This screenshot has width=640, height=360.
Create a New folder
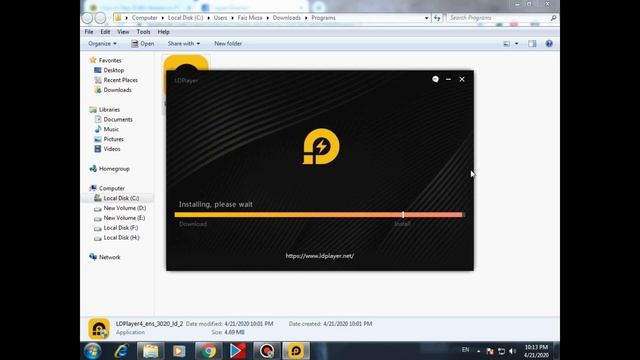coord(228,44)
